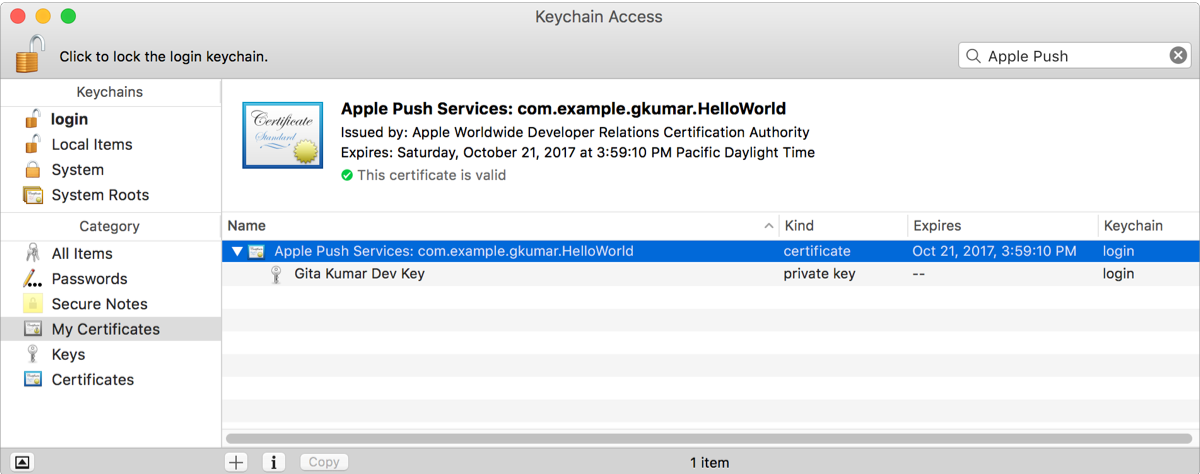
Task: Click the info button in bottom bar
Action: 275,462
